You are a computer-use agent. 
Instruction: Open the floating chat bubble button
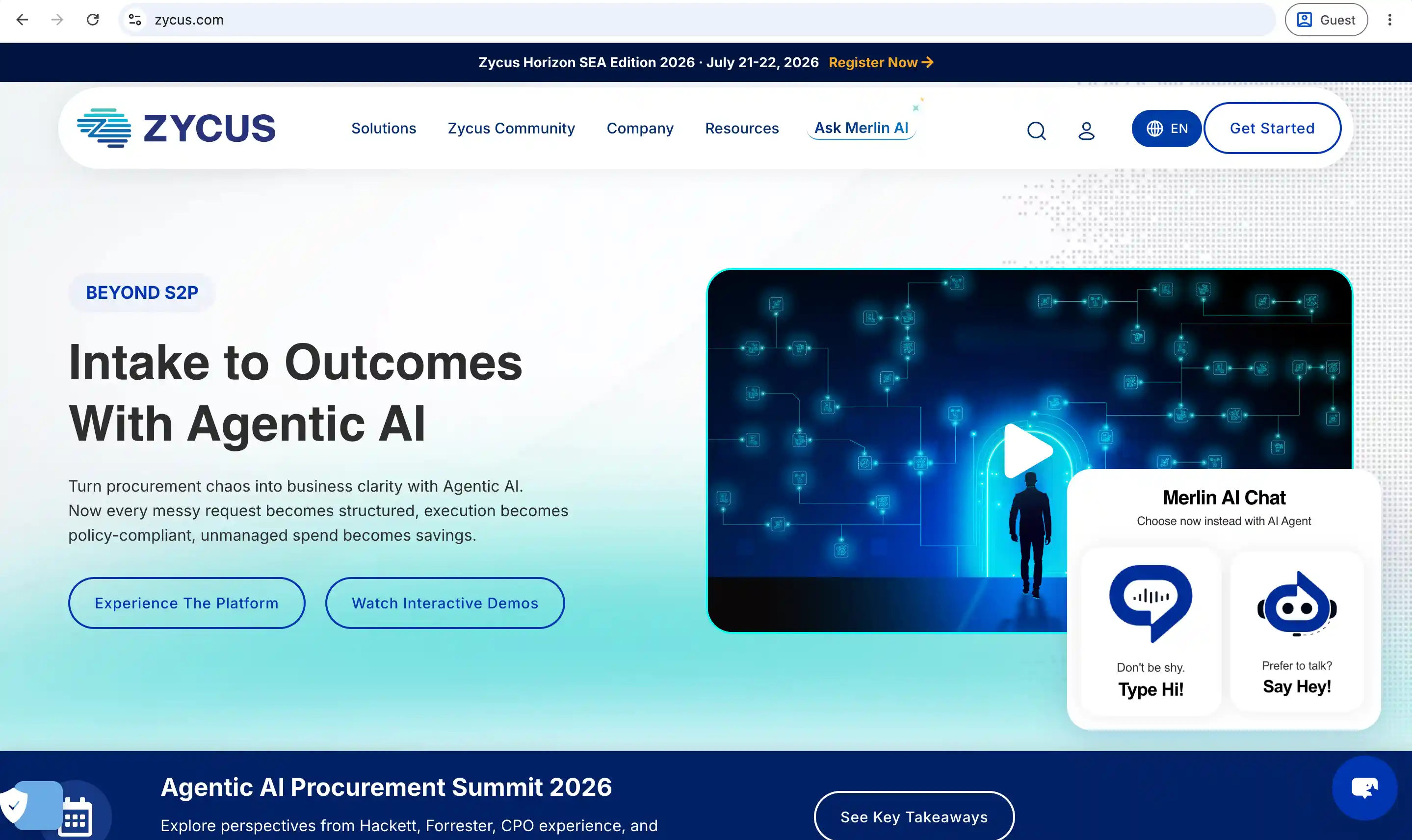tap(1364, 788)
